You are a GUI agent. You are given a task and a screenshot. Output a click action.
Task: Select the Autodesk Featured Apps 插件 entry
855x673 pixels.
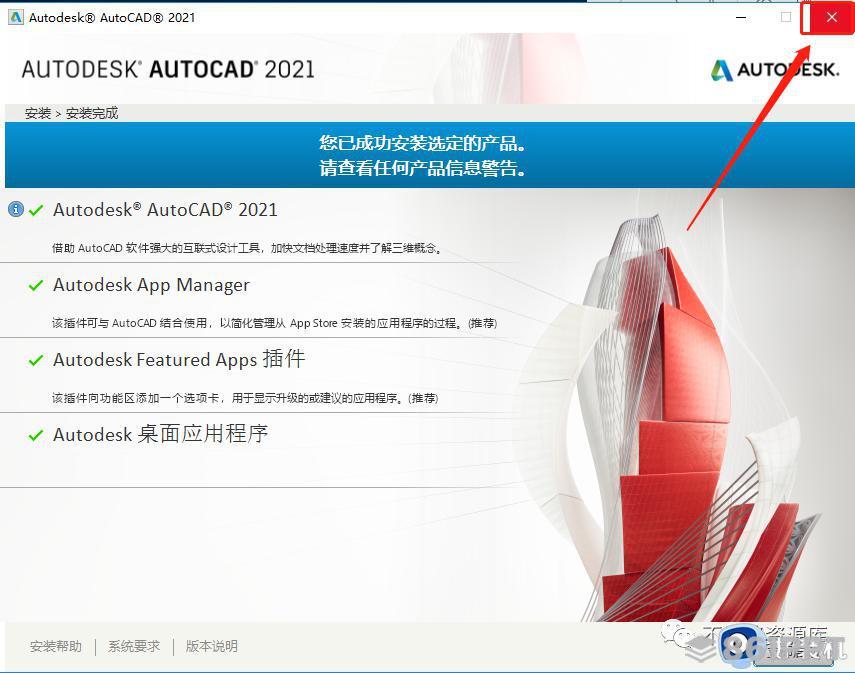coord(179,359)
